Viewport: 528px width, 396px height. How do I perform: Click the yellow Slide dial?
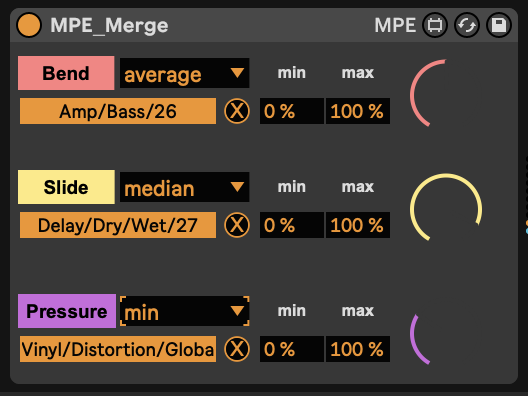click(x=446, y=209)
